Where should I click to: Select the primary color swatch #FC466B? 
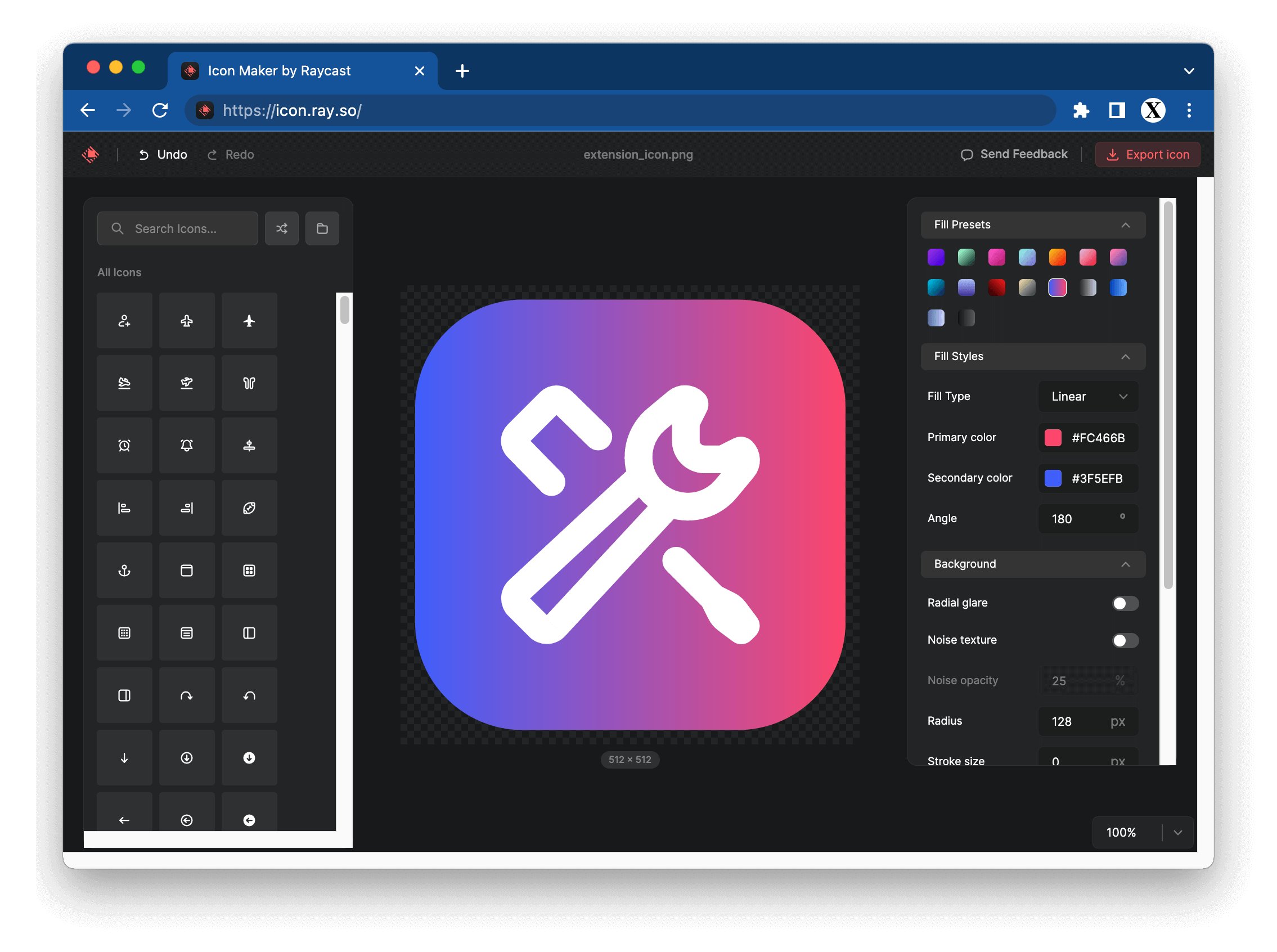(x=1053, y=438)
